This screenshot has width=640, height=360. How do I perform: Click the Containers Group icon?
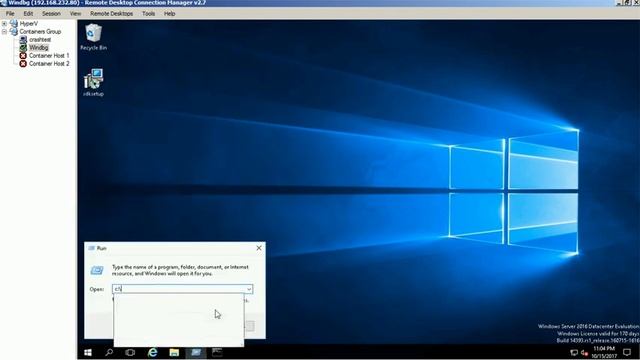pyautogui.click(x=14, y=31)
